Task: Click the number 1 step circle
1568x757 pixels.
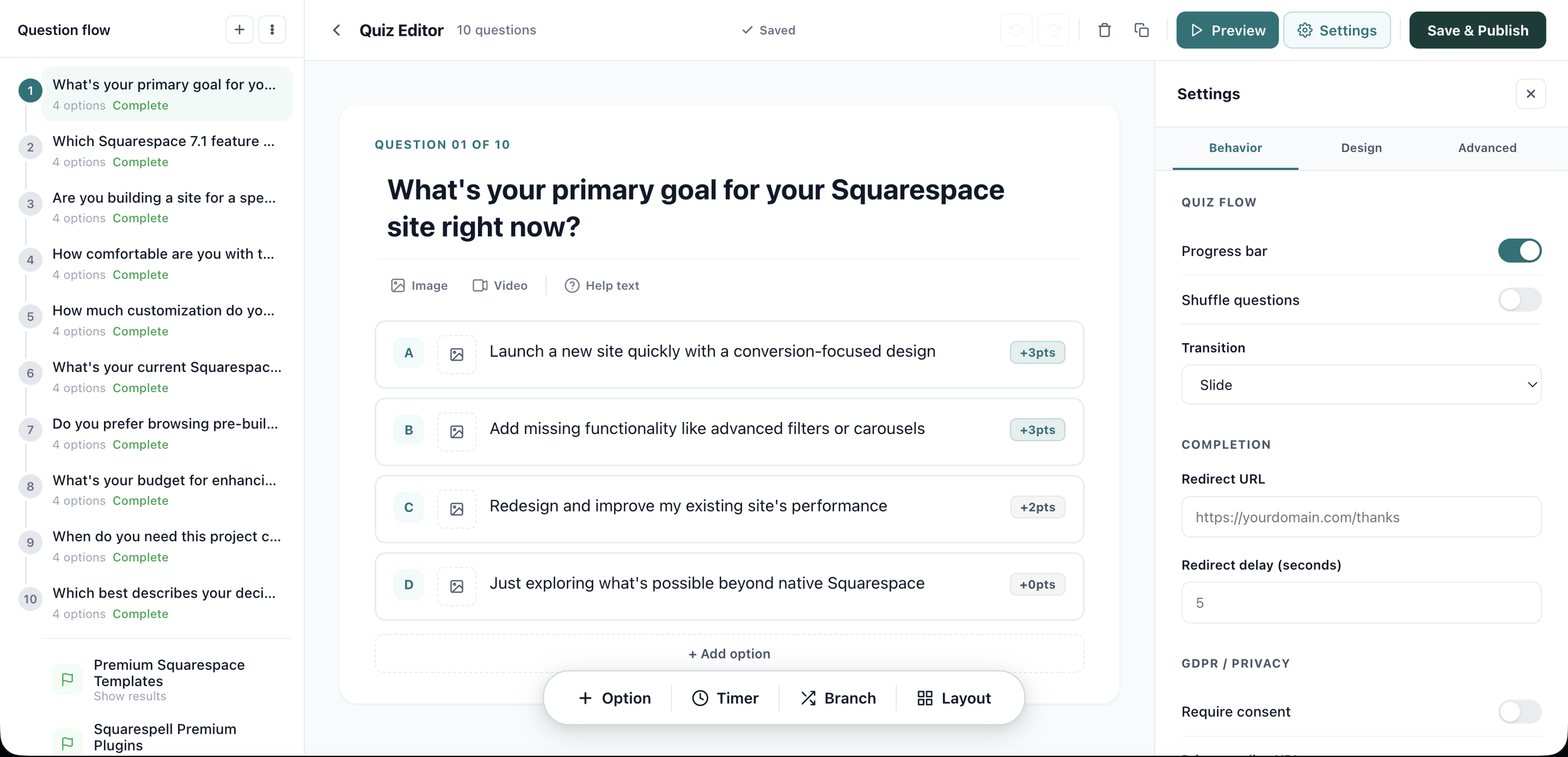Action: pyautogui.click(x=30, y=91)
